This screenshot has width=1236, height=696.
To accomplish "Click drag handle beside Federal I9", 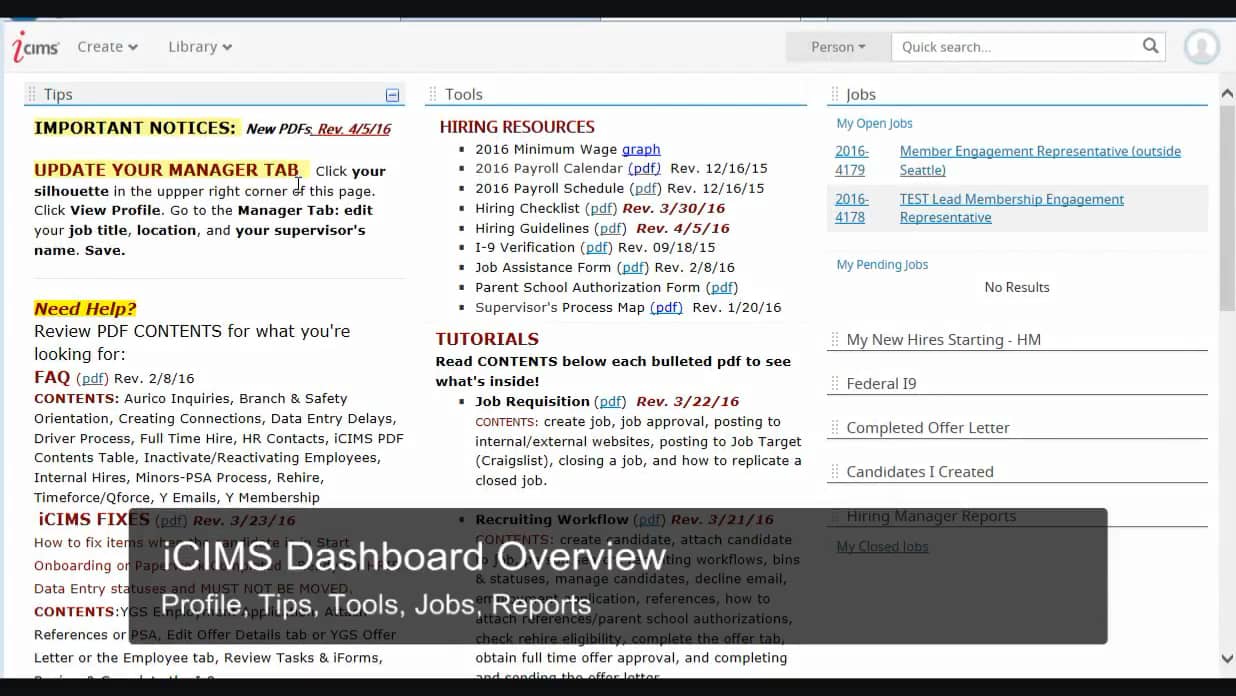I will [x=834, y=383].
